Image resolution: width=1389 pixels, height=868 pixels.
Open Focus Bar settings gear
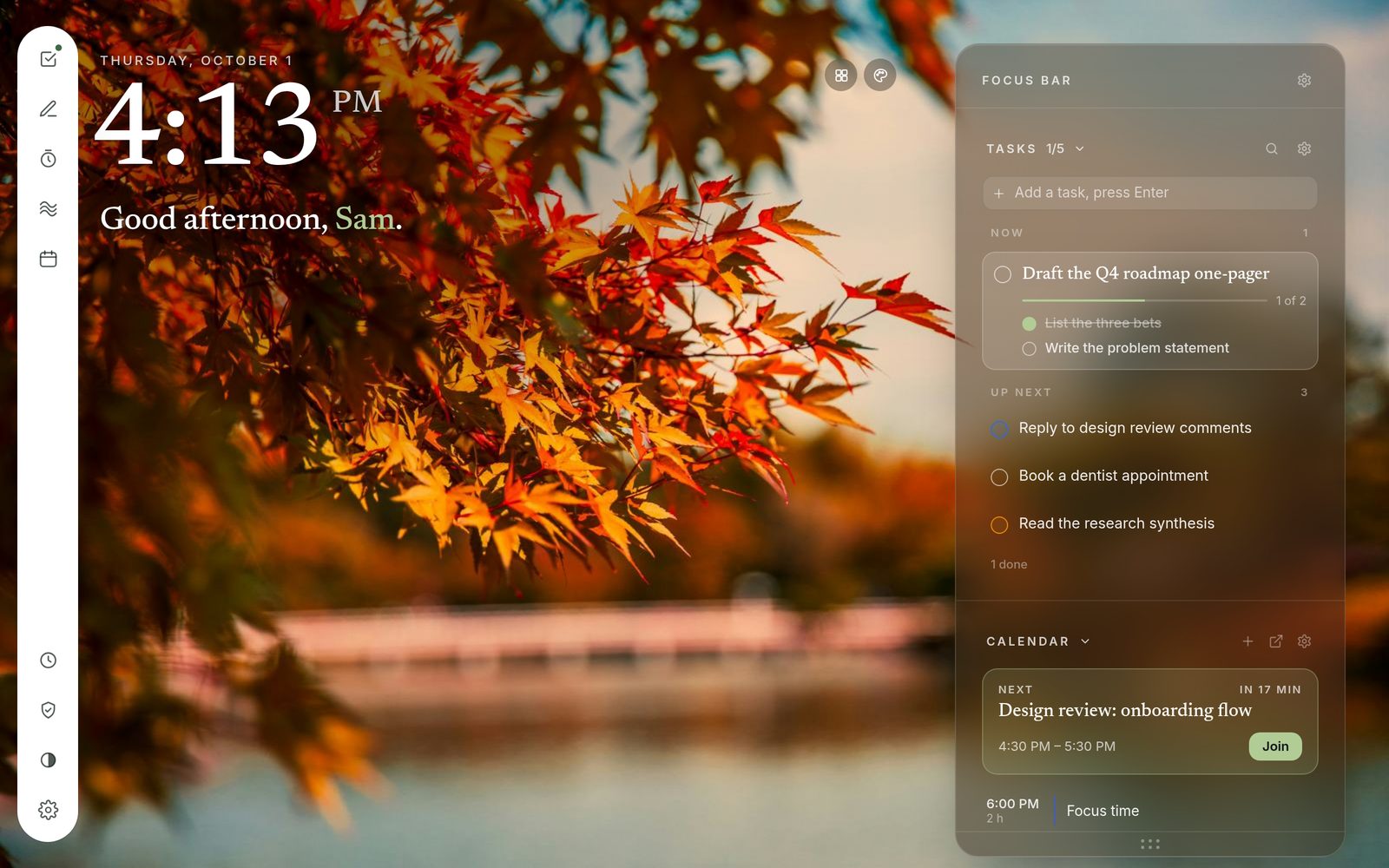[1304, 80]
